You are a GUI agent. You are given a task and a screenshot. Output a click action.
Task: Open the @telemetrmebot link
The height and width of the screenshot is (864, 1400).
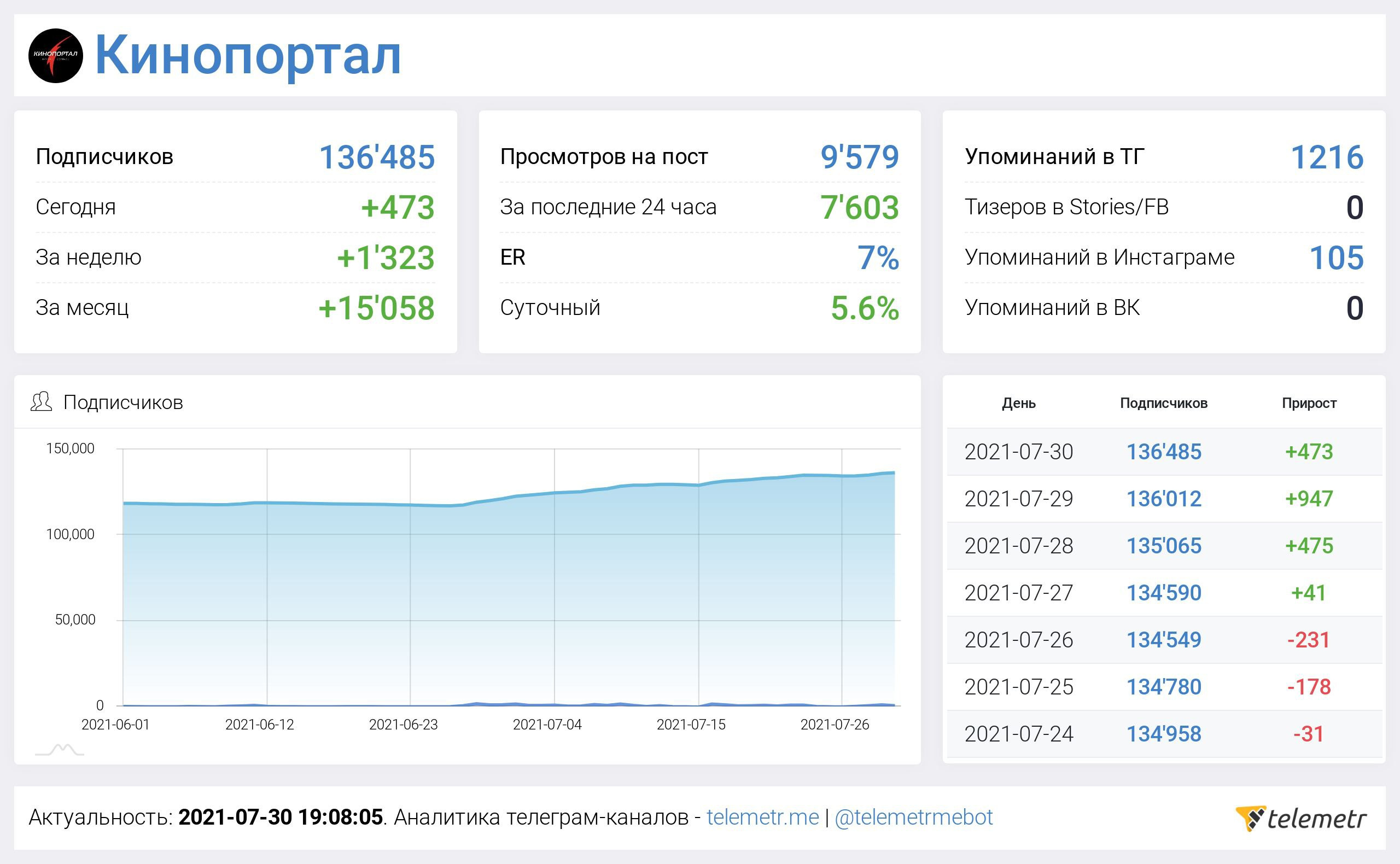pos(913,817)
